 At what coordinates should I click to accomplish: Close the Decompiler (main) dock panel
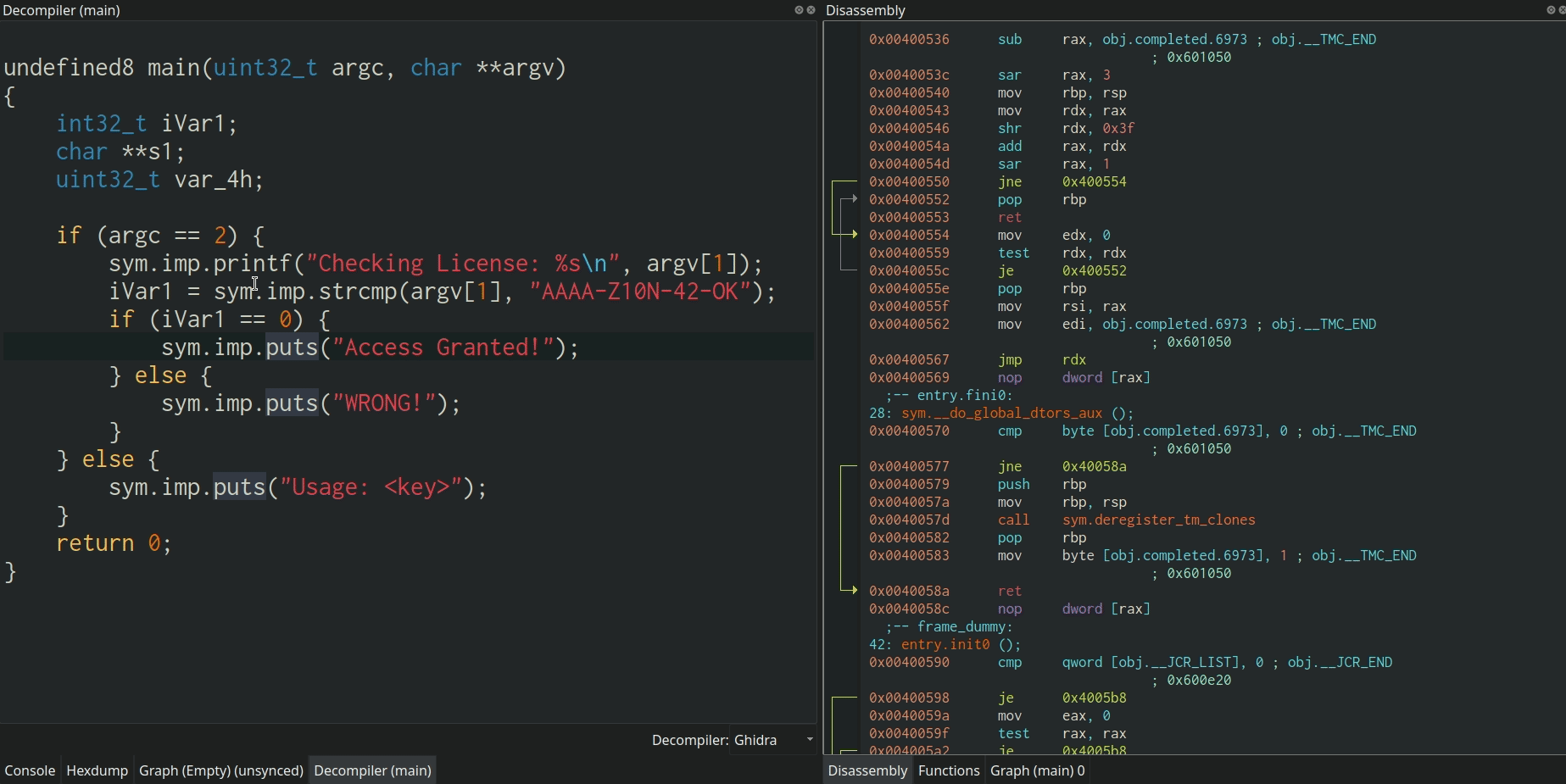click(811, 10)
